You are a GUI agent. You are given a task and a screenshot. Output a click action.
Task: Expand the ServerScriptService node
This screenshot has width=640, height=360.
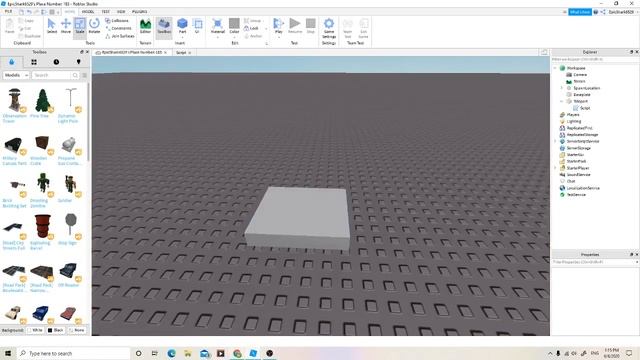click(555, 141)
